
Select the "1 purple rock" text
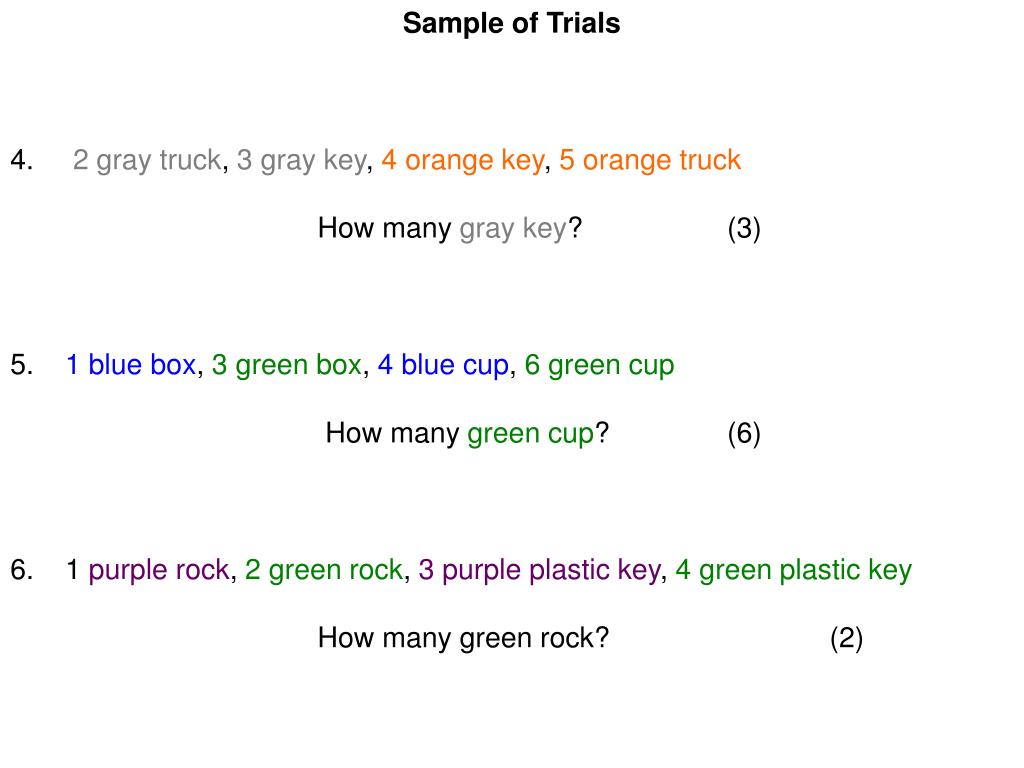tap(148, 570)
